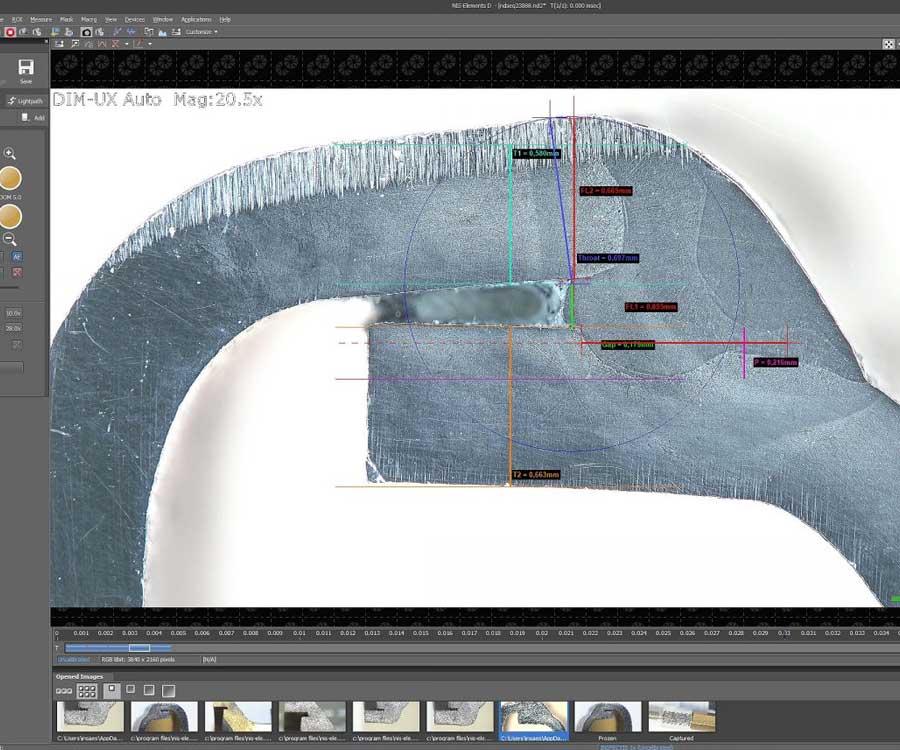This screenshot has height=750, width=900.
Task: Open the Help menu
Action: click(x=225, y=20)
